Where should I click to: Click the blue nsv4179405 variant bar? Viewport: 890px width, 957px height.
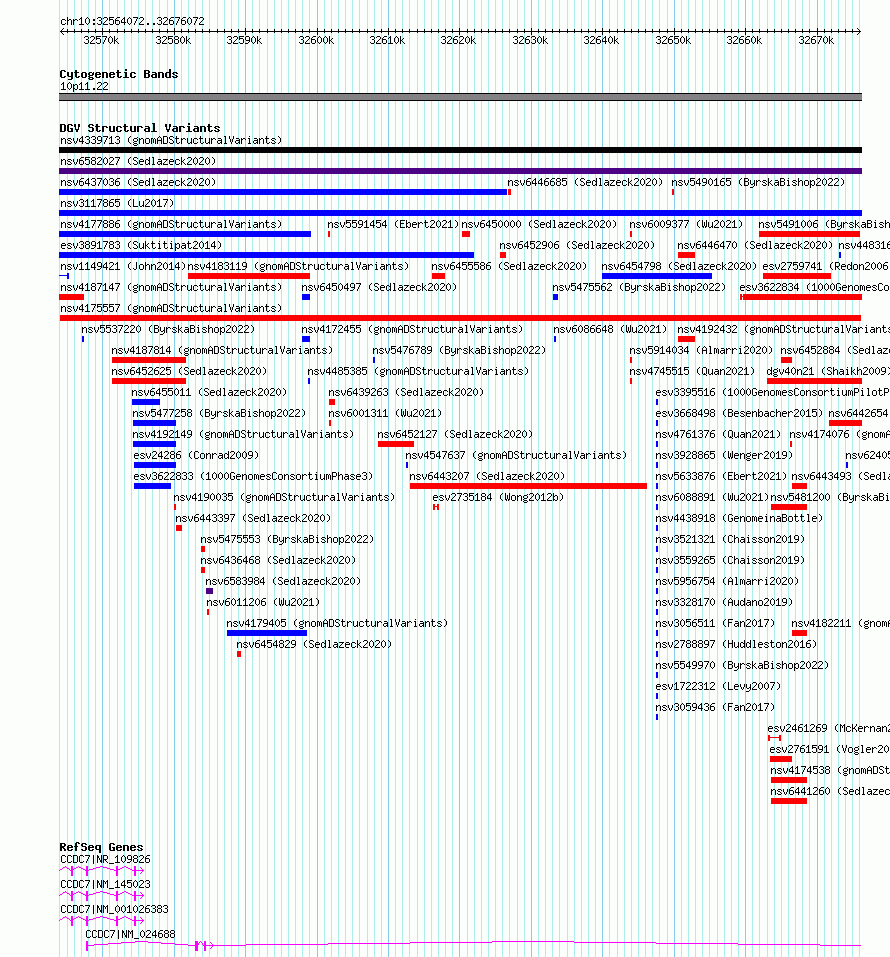pyautogui.click(x=267, y=634)
